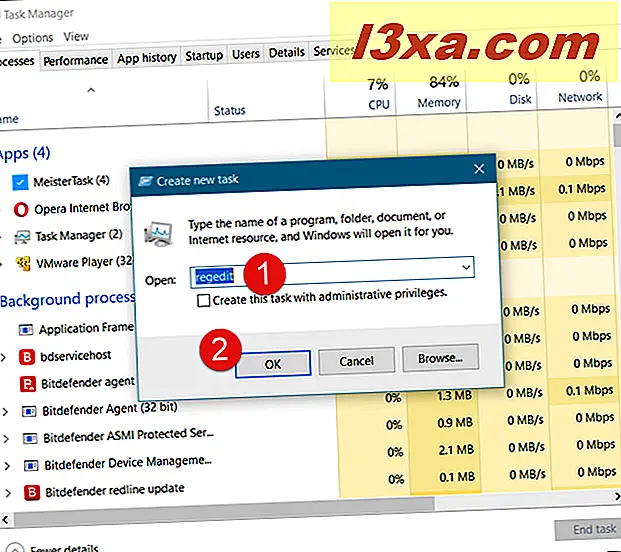Select the MeisterTask (4) row text
This screenshot has height=552, width=621.
(71, 181)
